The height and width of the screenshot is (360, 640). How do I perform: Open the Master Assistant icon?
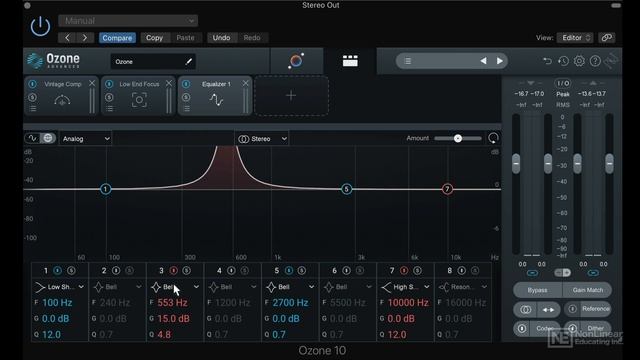click(296, 61)
